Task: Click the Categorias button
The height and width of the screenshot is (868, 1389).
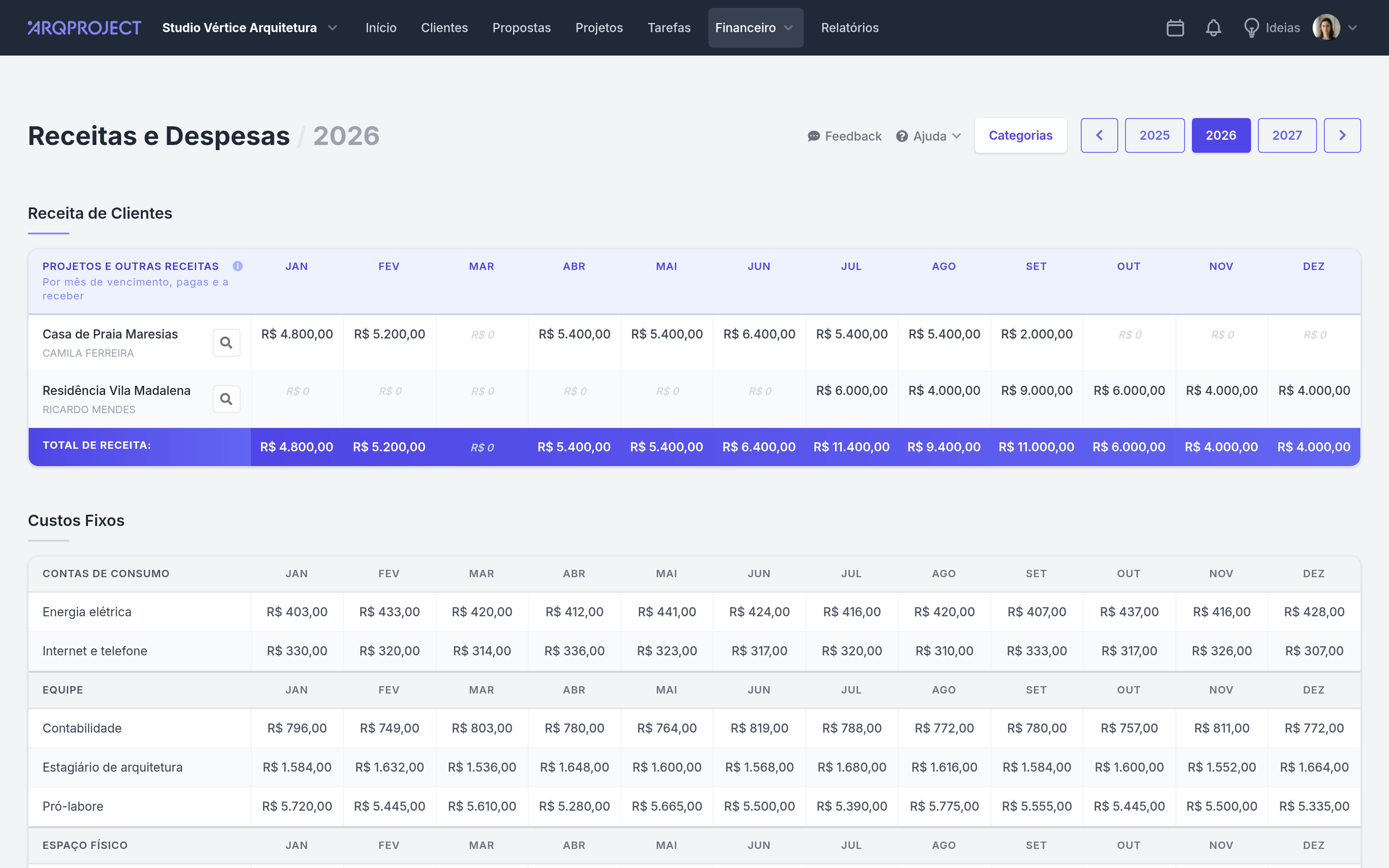Action: coord(1020,135)
